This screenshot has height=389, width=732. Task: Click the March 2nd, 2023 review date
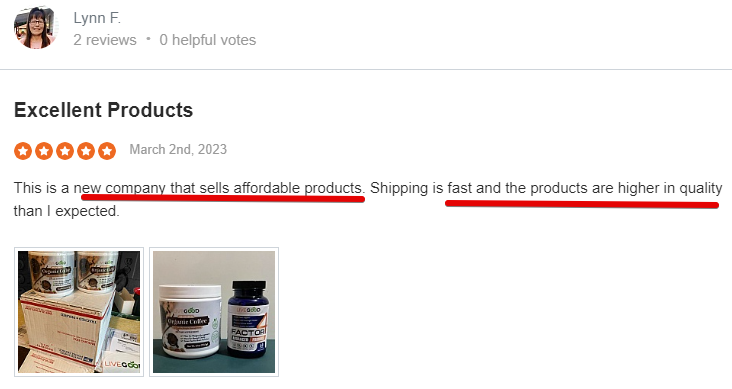(x=178, y=149)
